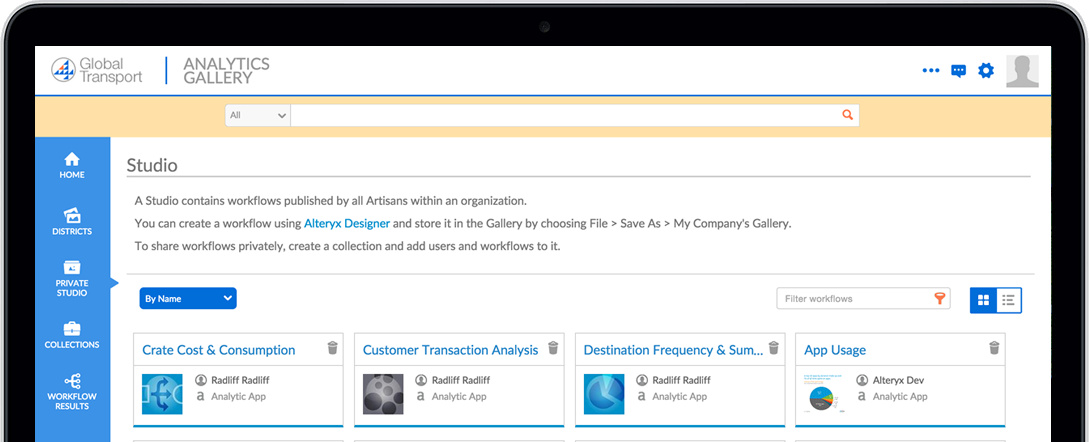The height and width of the screenshot is (442, 1089).
Task: Click Analytic App icon on Crate Cost card
Action: [201, 396]
